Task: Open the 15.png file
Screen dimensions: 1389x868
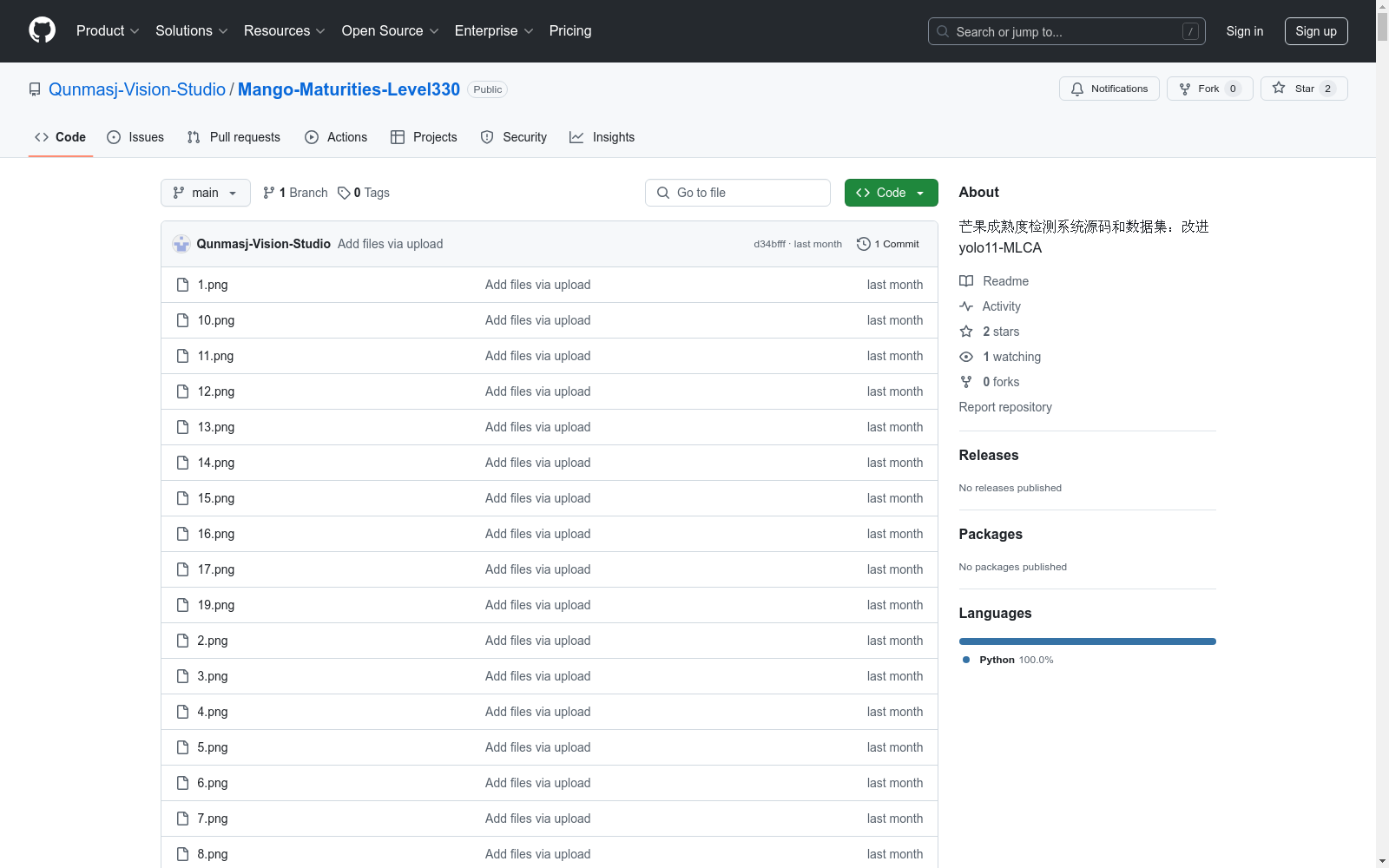Action: click(215, 498)
